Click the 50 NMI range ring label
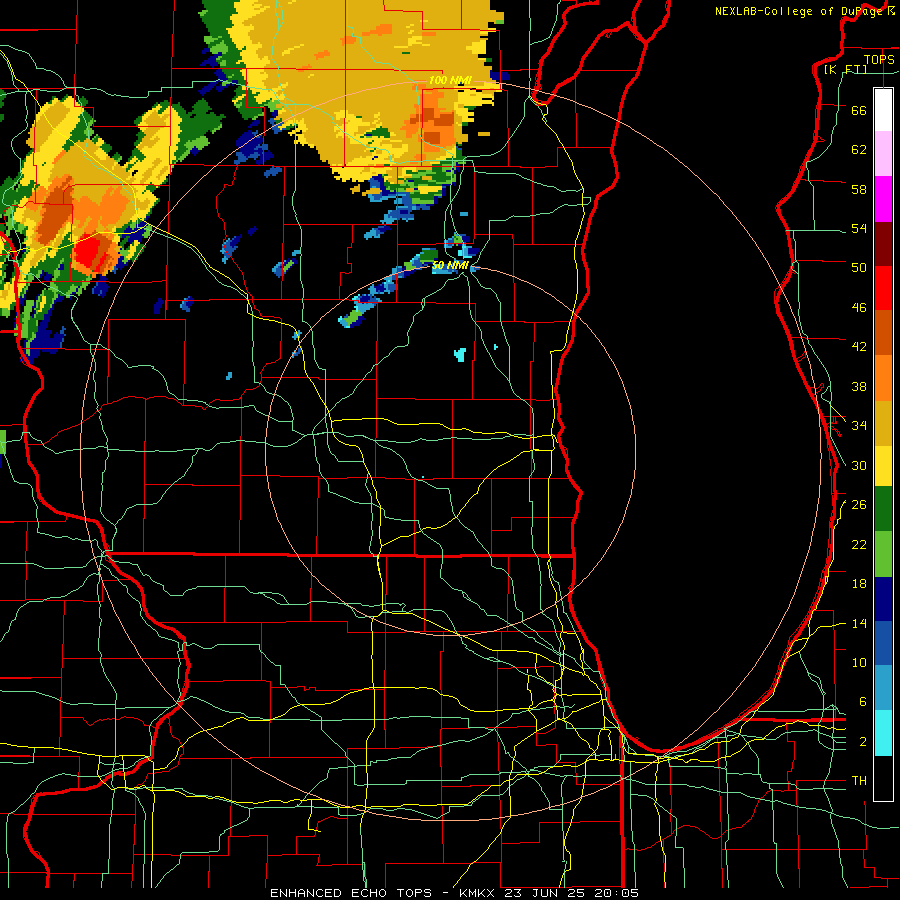The width and height of the screenshot is (900, 900). (450, 265)
